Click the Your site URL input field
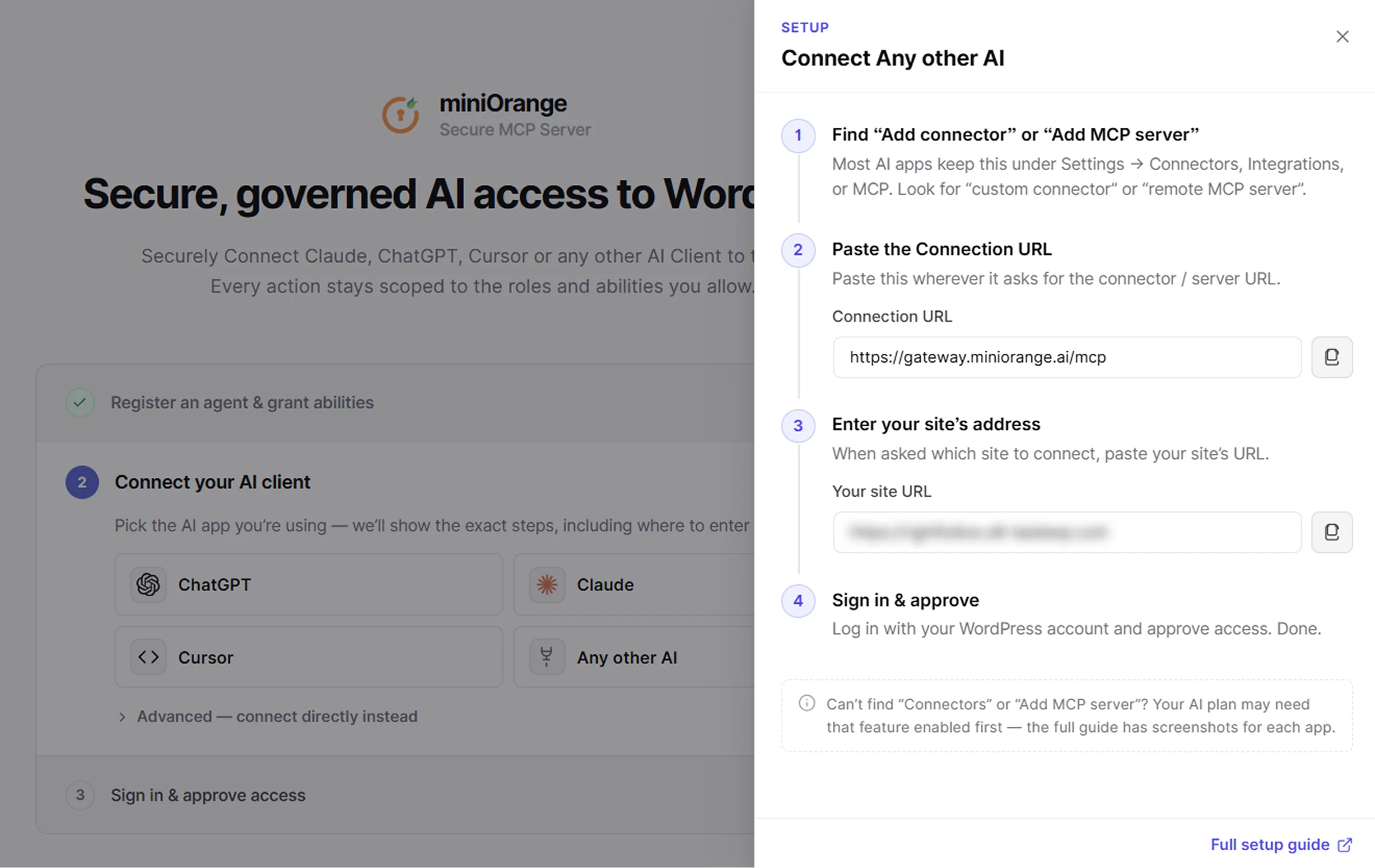 click(1067, 532)
